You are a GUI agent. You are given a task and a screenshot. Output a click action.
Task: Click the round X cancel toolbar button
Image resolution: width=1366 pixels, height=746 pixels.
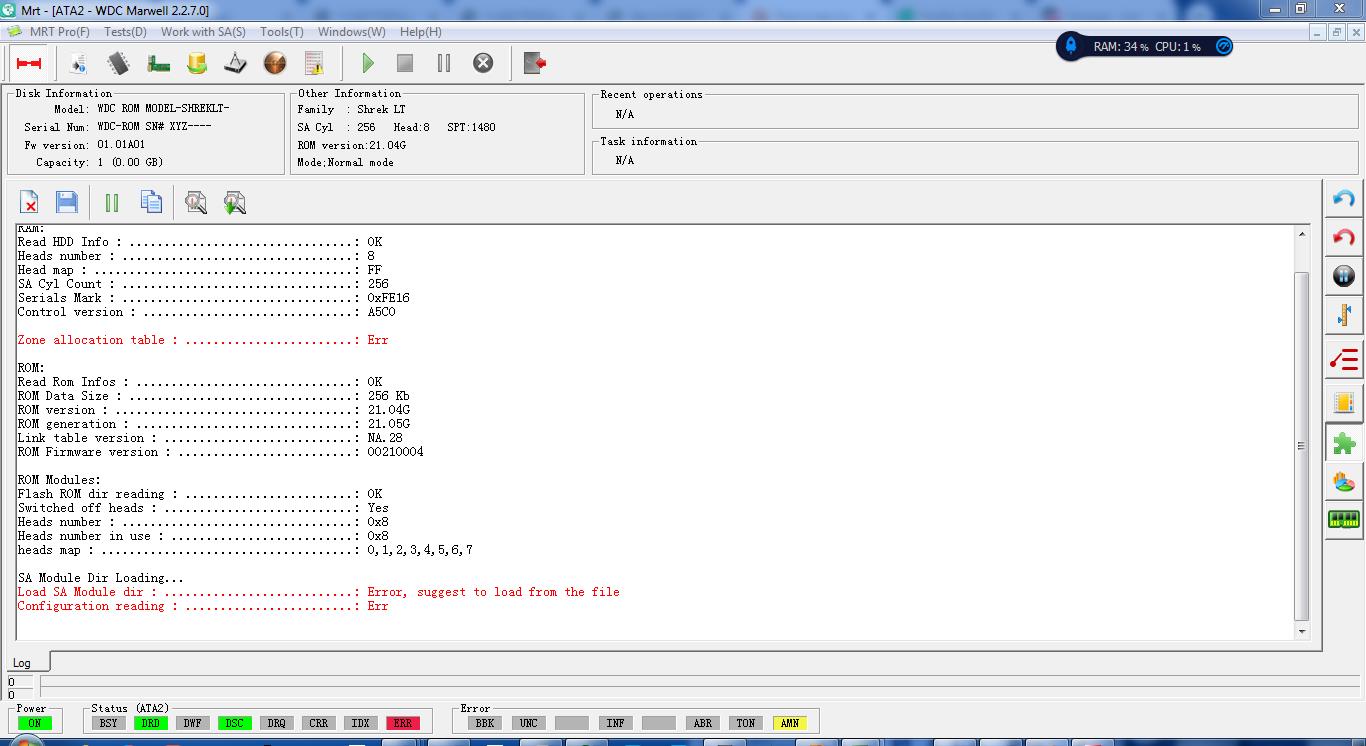[483, 63]
